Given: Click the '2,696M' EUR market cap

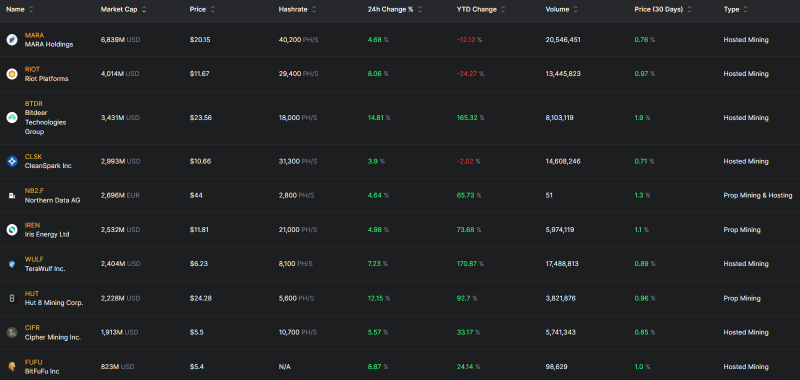Looking at the screenshot, I should click(x=113, y=195).
